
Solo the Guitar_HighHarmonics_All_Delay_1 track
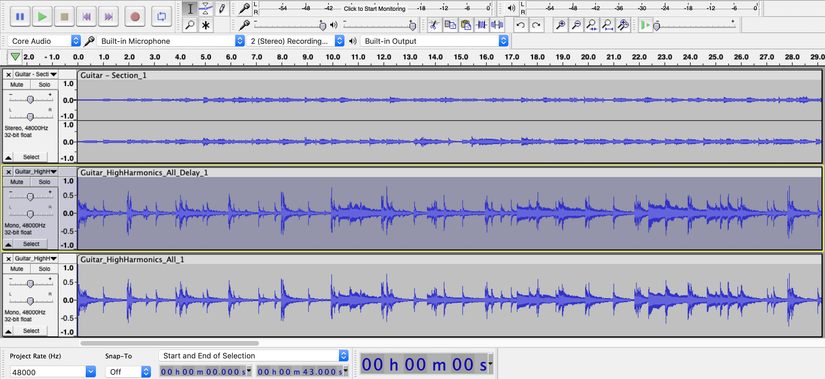(x=44, y=182)
